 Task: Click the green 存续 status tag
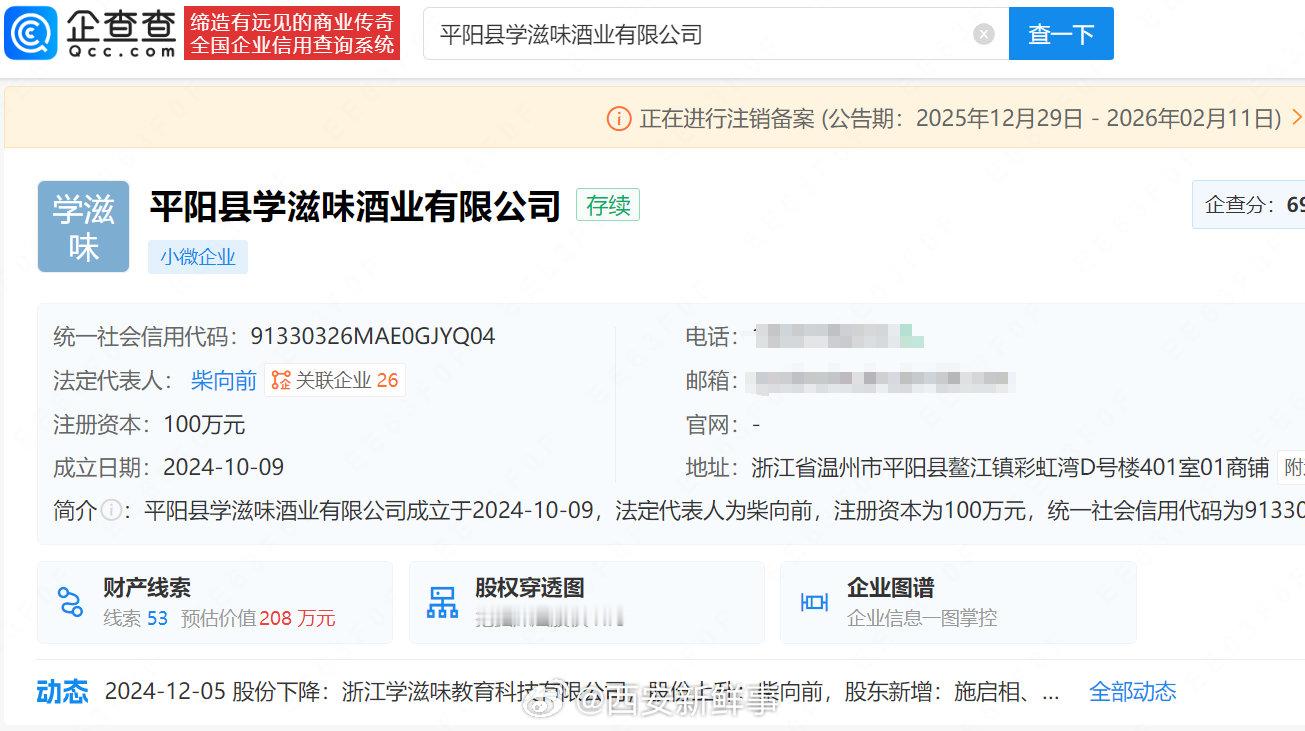[x=607, y=205]
